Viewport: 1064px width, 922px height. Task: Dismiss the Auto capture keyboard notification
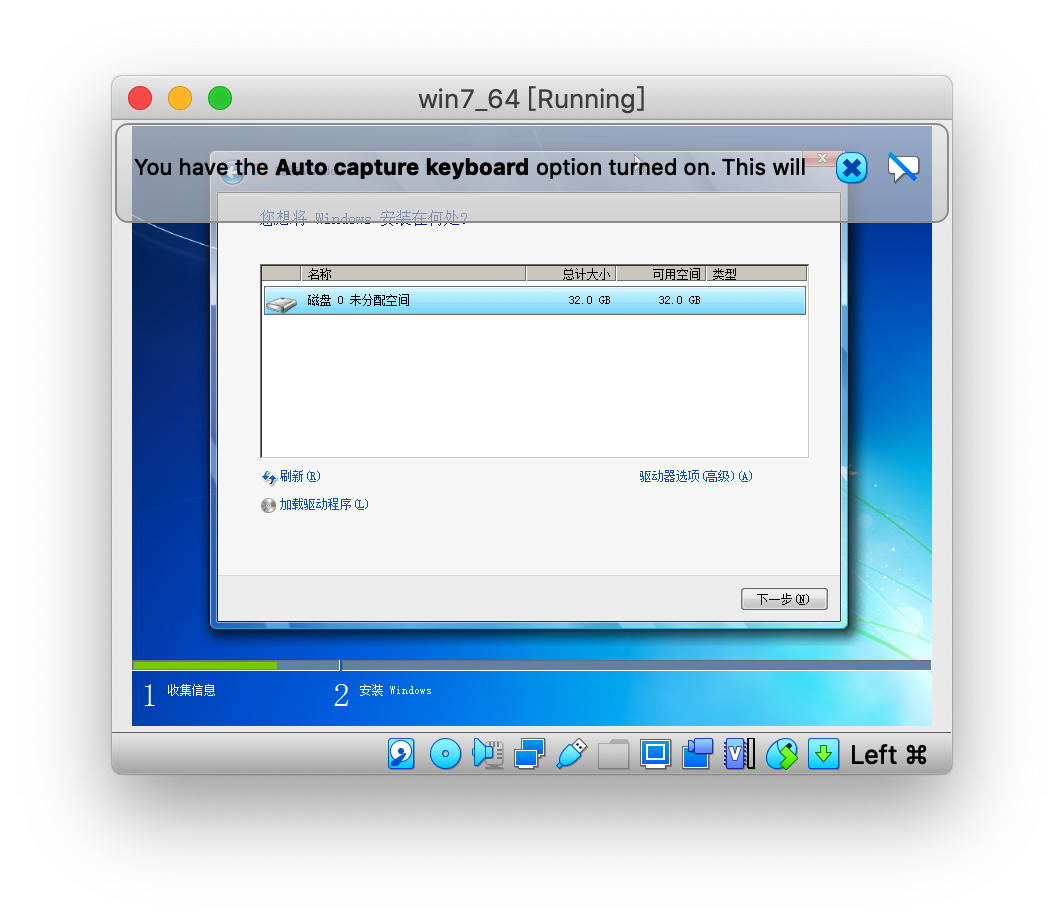[852, 168]
